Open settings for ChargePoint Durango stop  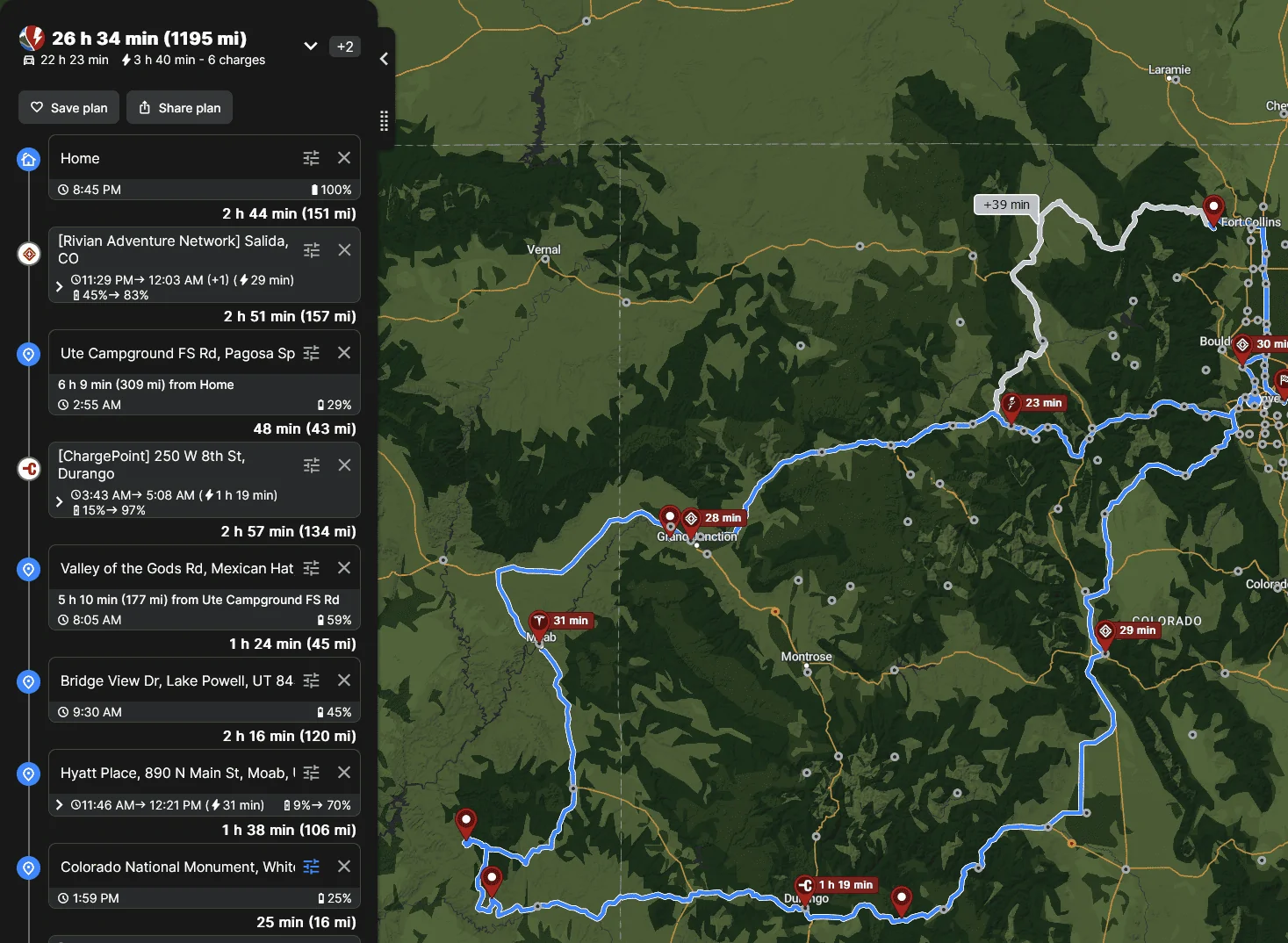(x=312, y=465)
